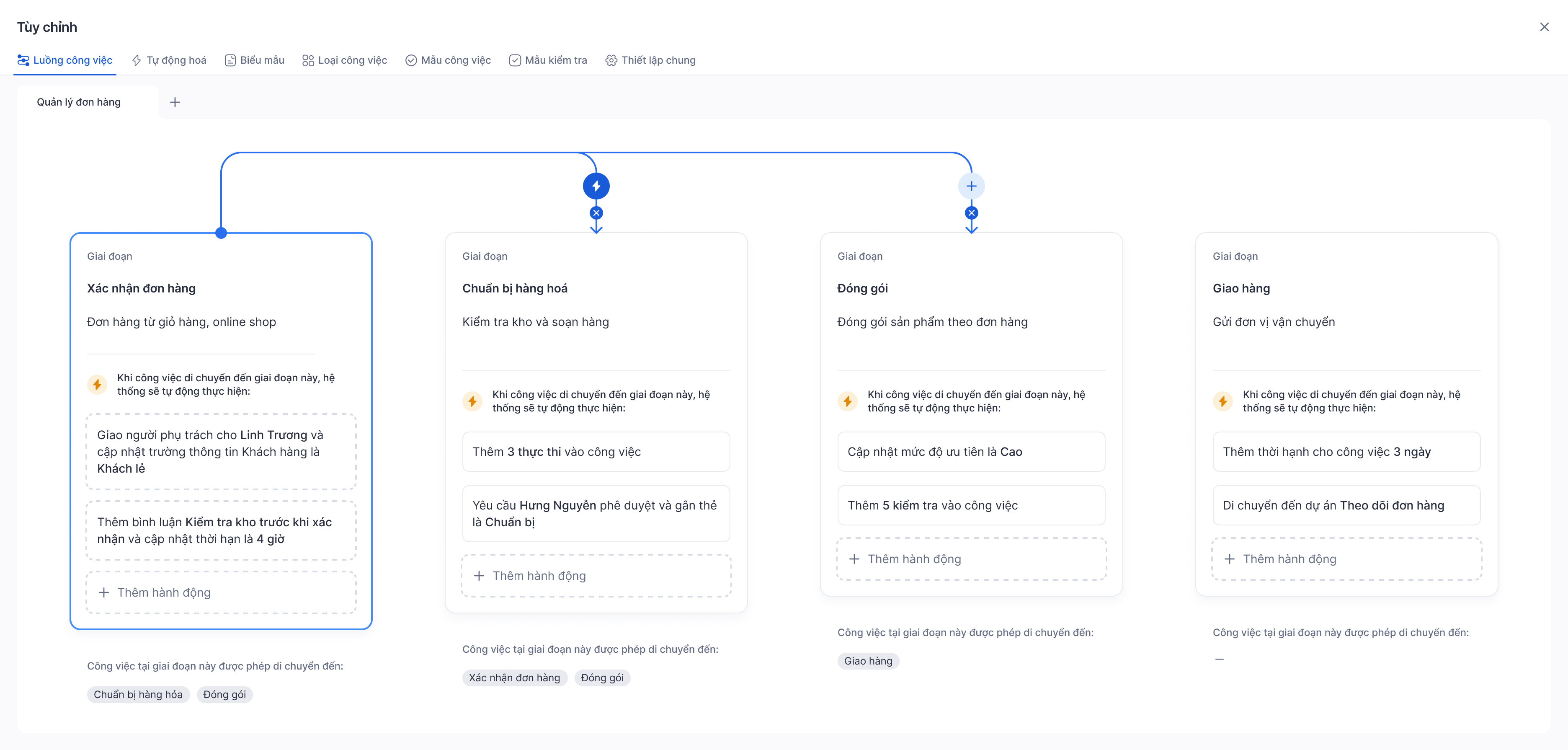Open the action 'Cập nhật mức độ ưu tiên là Cao'

point(970,452)
